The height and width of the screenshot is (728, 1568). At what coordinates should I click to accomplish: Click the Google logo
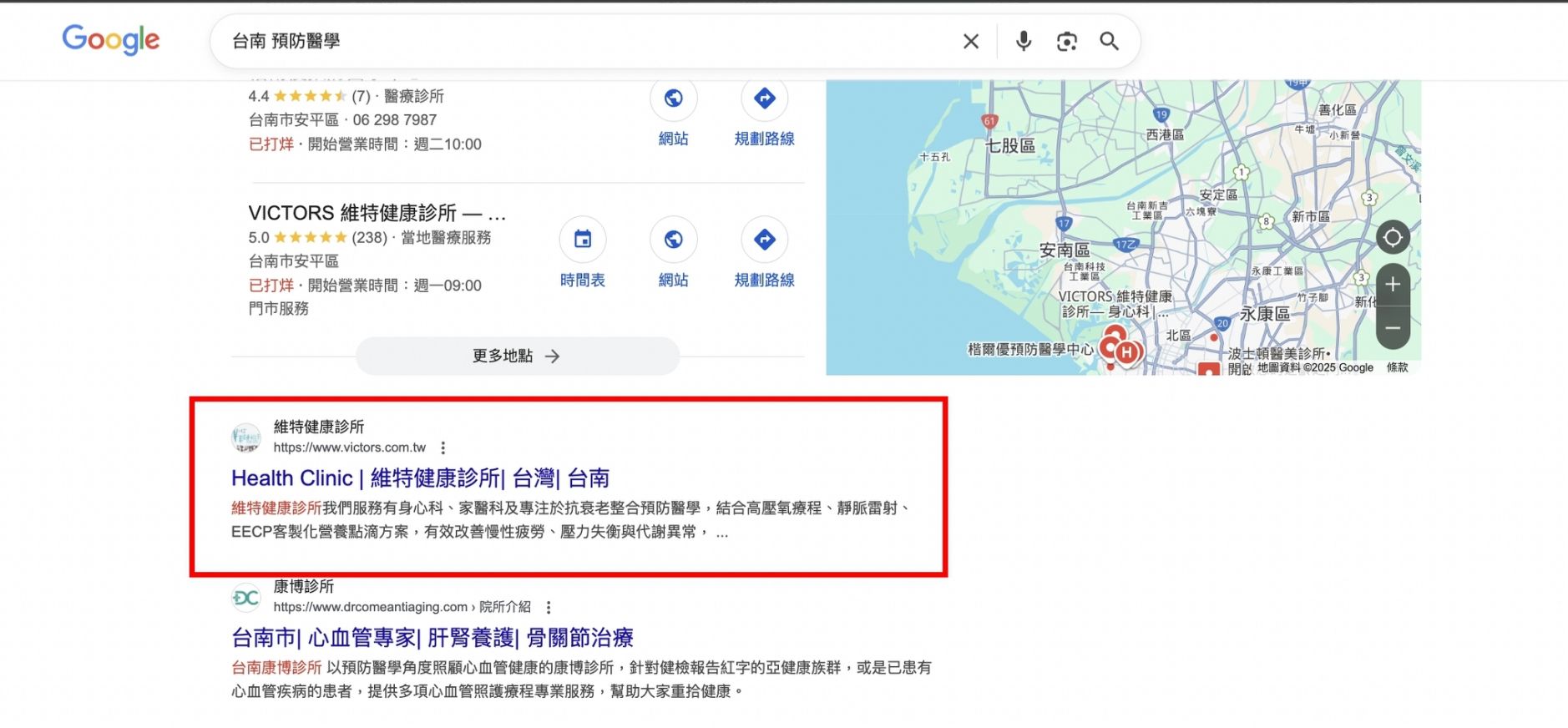click(111, 39)
